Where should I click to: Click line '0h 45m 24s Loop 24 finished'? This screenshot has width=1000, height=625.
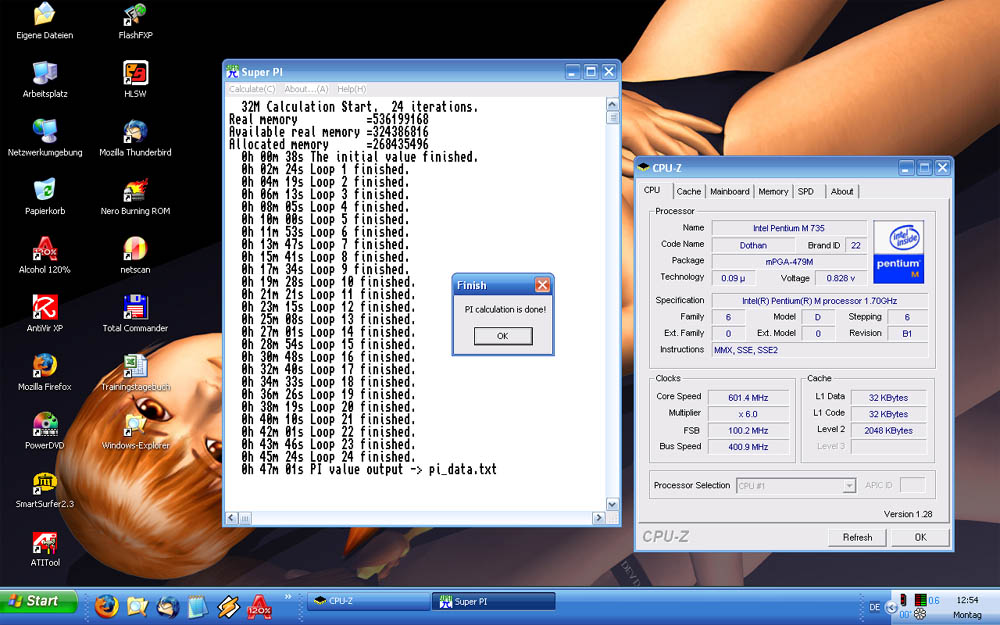point(328,457)
